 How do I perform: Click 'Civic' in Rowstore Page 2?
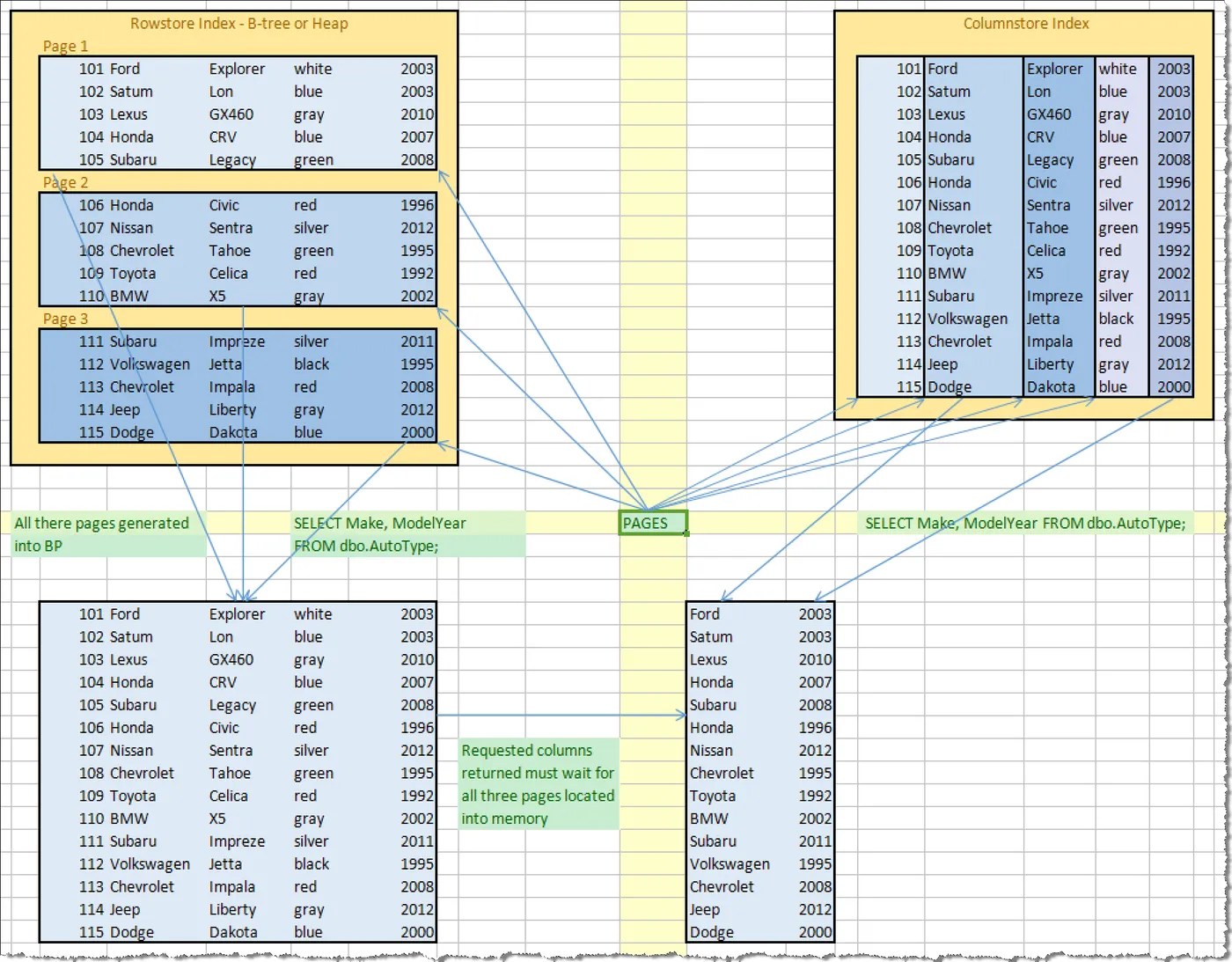tap(224, 205)
